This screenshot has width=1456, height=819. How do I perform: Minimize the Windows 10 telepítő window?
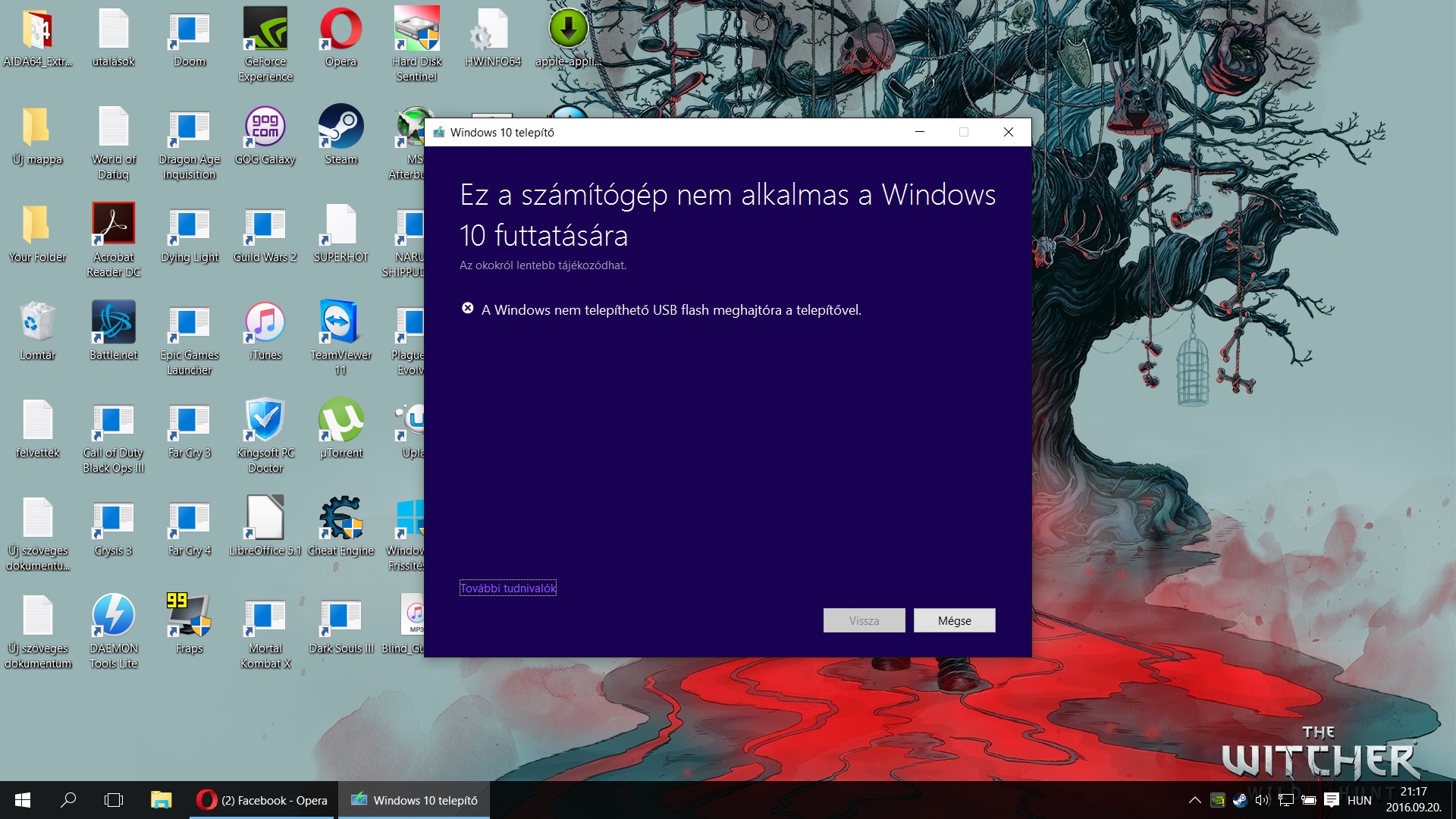coord(920,132)
